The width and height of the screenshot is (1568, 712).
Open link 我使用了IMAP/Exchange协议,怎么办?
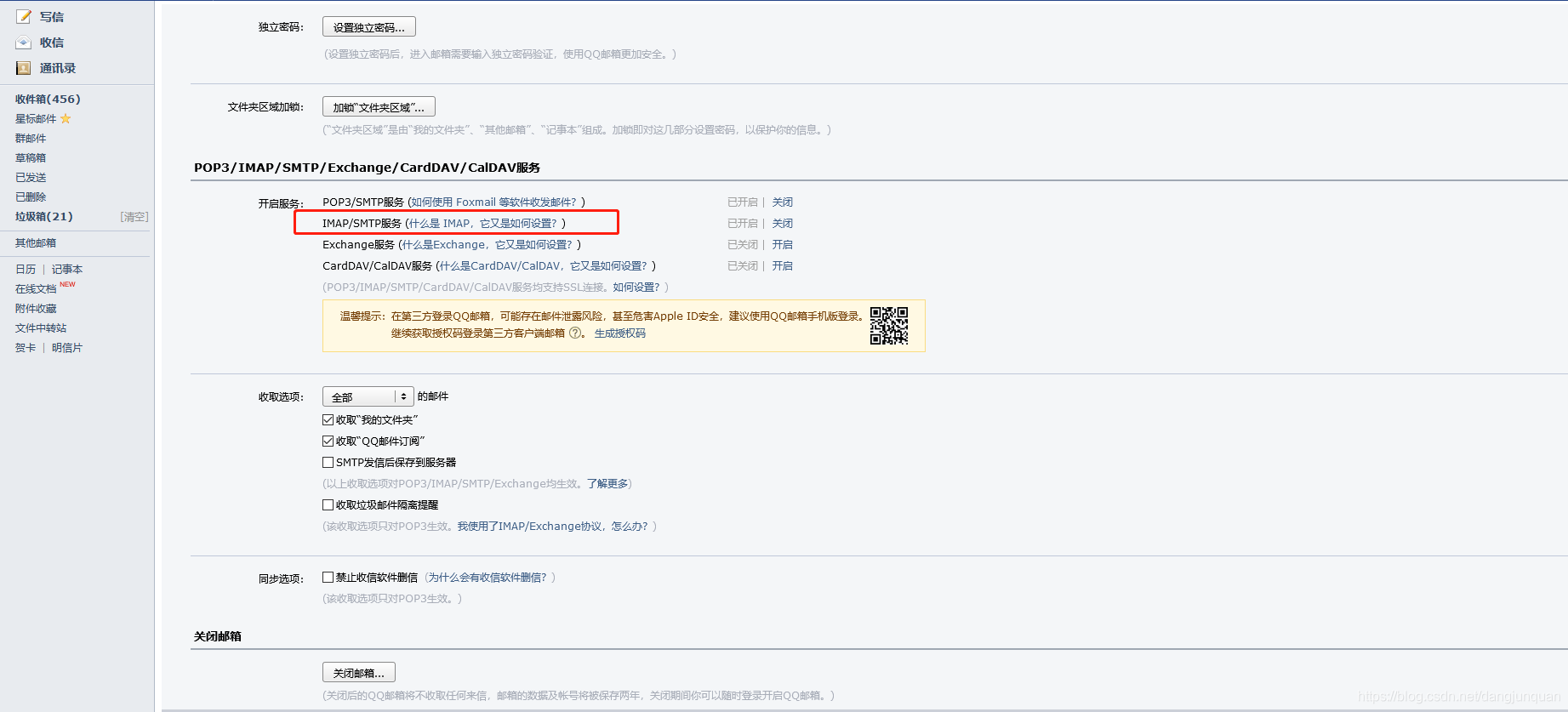(x=553, y=527)
